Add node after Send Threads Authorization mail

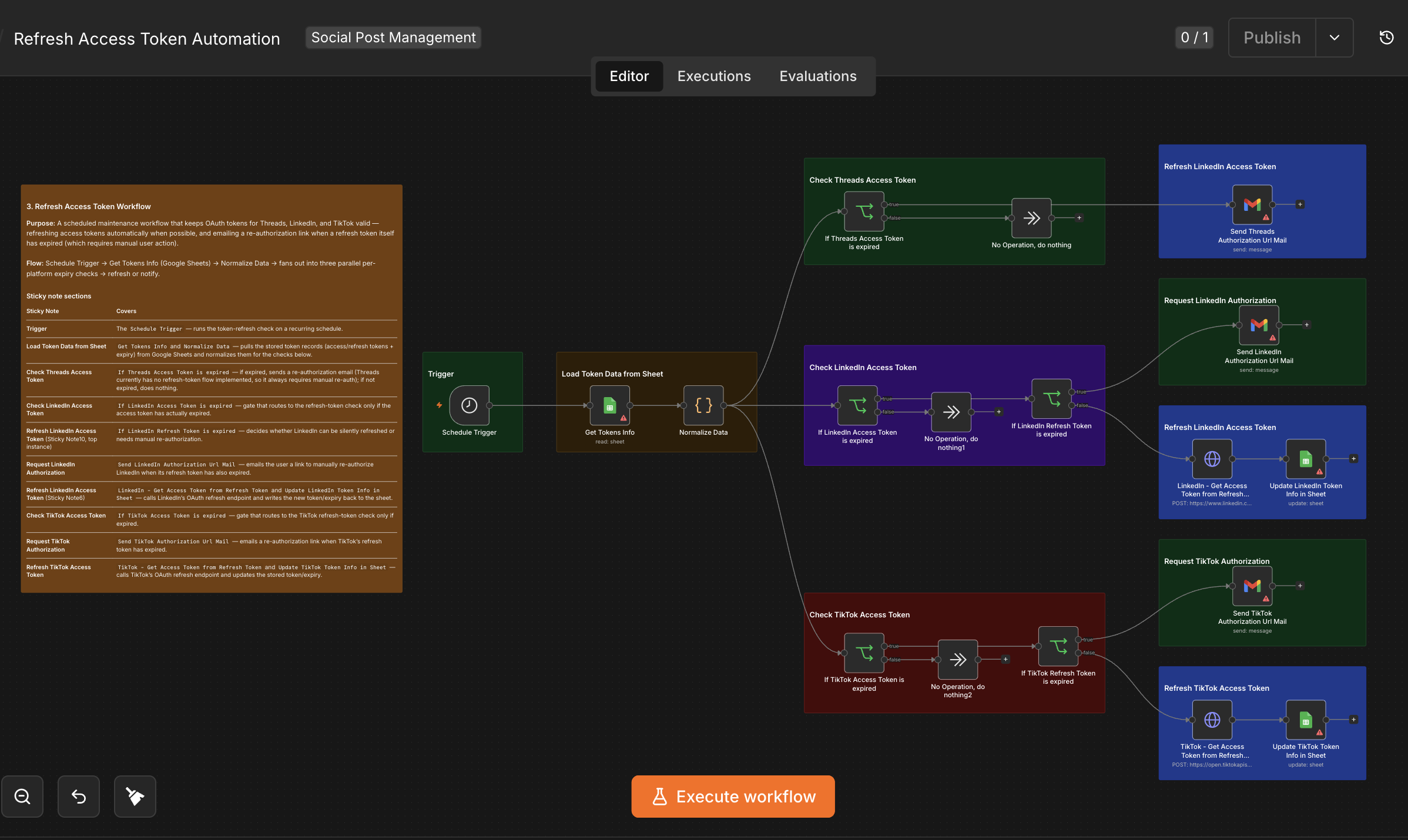(1300, 204)
